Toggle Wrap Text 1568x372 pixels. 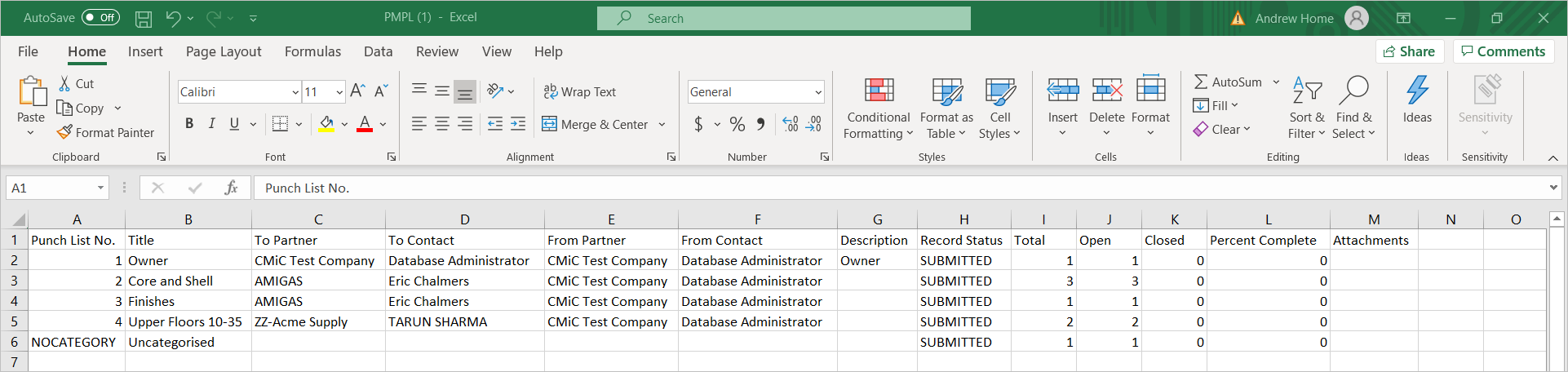click(579, 91)
